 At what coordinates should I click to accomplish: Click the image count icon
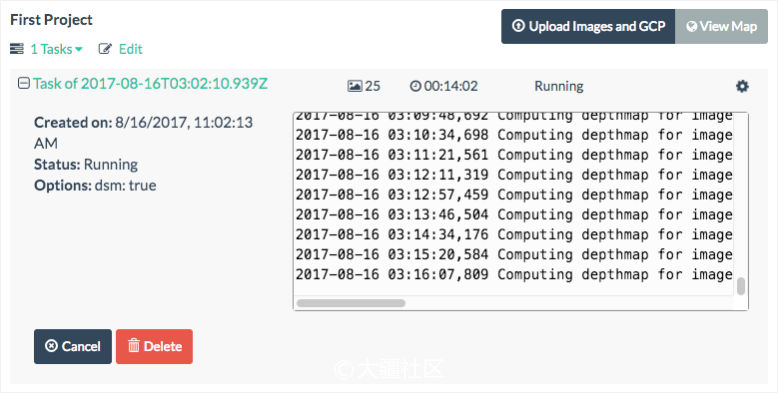(x=355, y=86)
